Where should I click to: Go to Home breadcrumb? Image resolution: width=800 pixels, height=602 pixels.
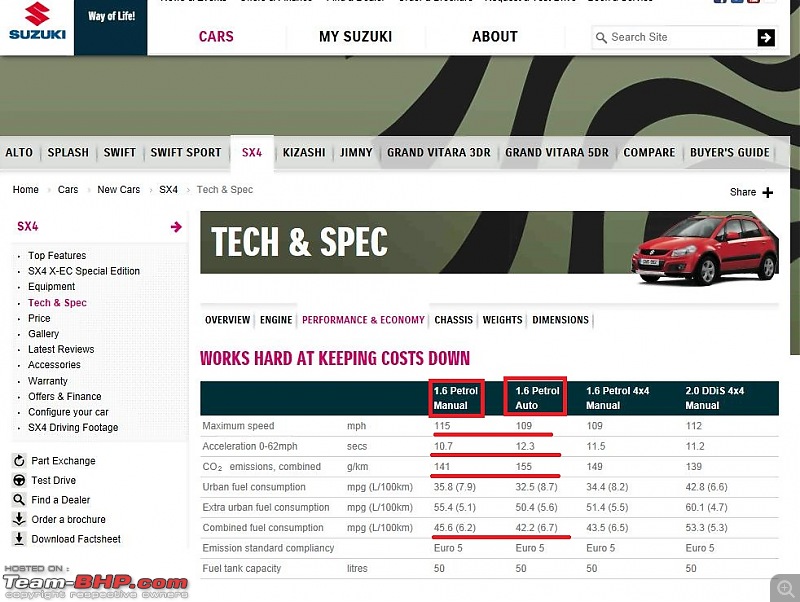26,190
